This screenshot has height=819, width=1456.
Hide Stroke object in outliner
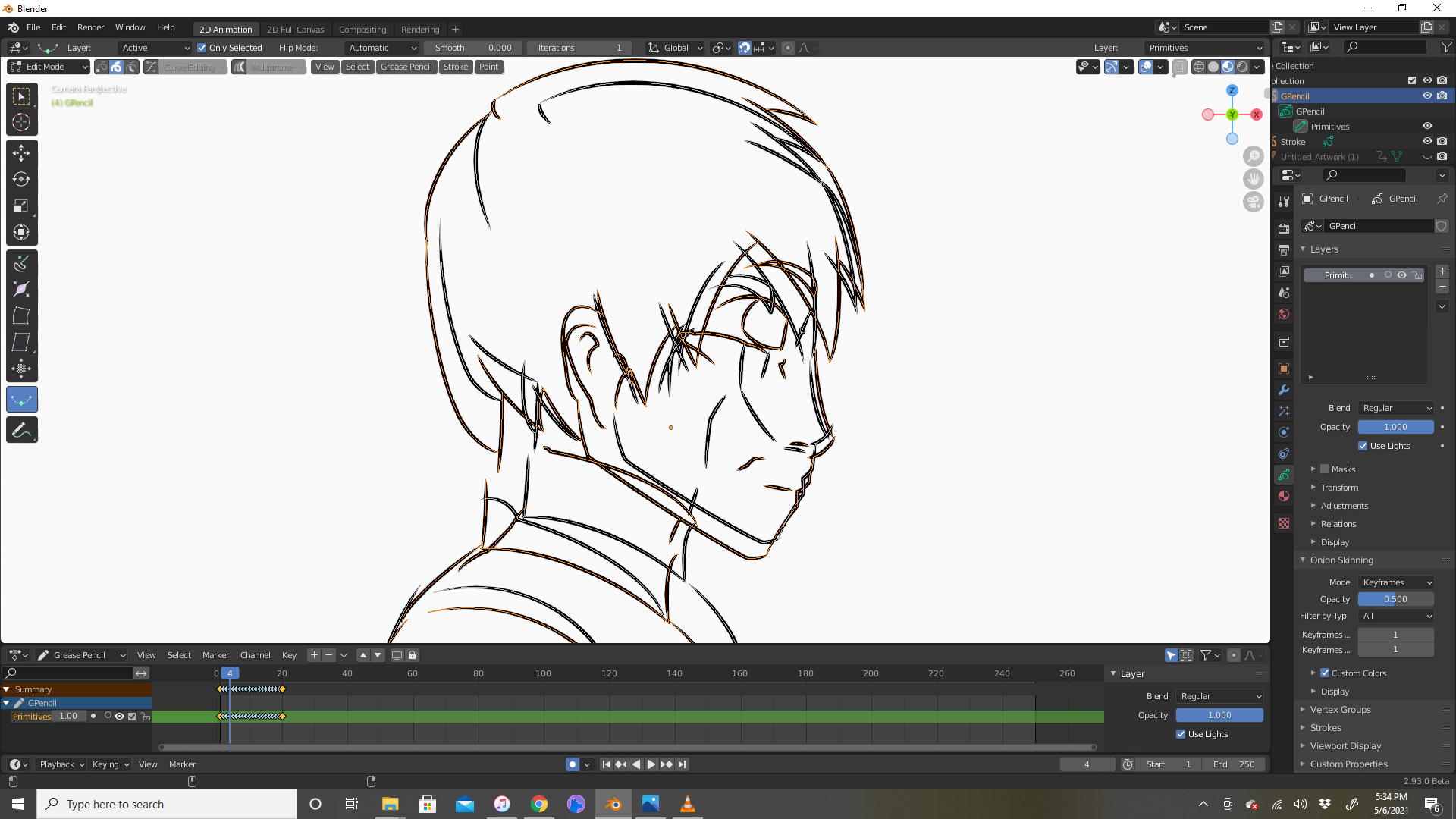[1427, 141]
